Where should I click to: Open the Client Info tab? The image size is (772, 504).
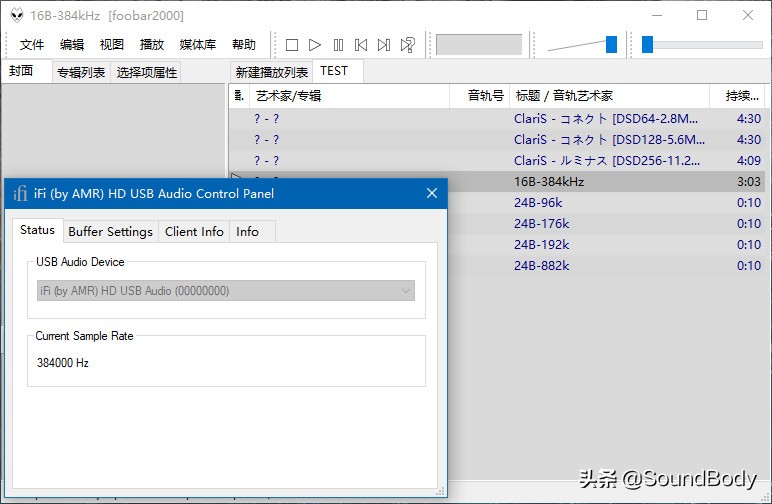click(x=194, y=232)
